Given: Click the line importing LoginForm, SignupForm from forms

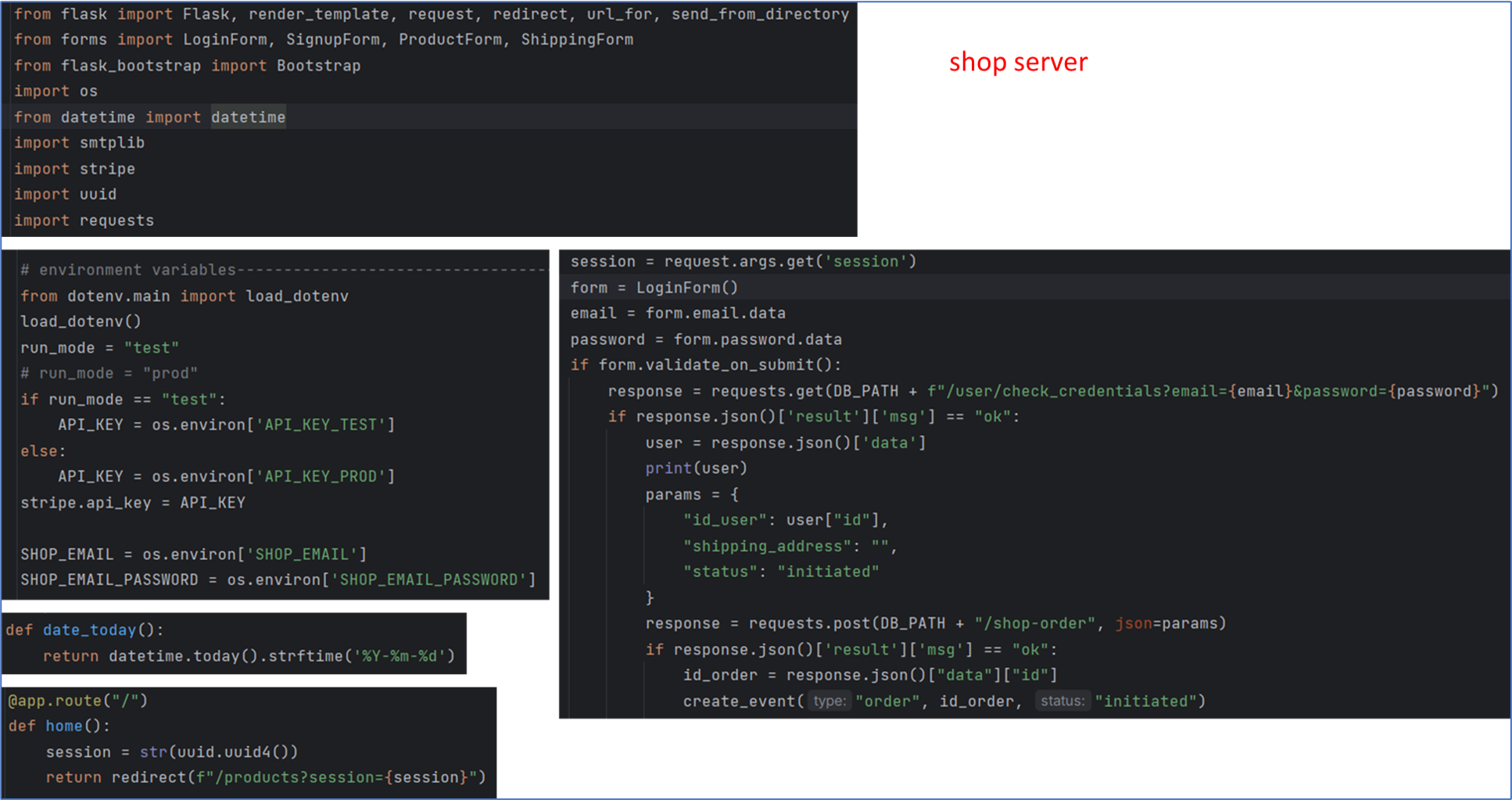Looking at the screenshot, I should [x=324, y=40].
